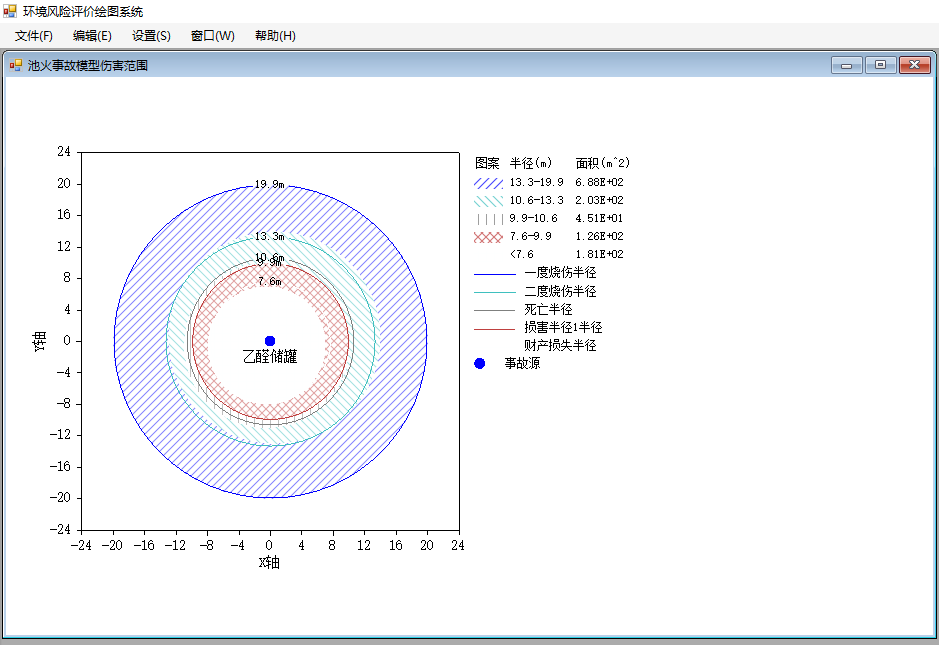Image resolution: width=939 pixels, height=645 pixels.
Task: Click the cyan line sample for 二度烧伤半径
Action: 495,292
